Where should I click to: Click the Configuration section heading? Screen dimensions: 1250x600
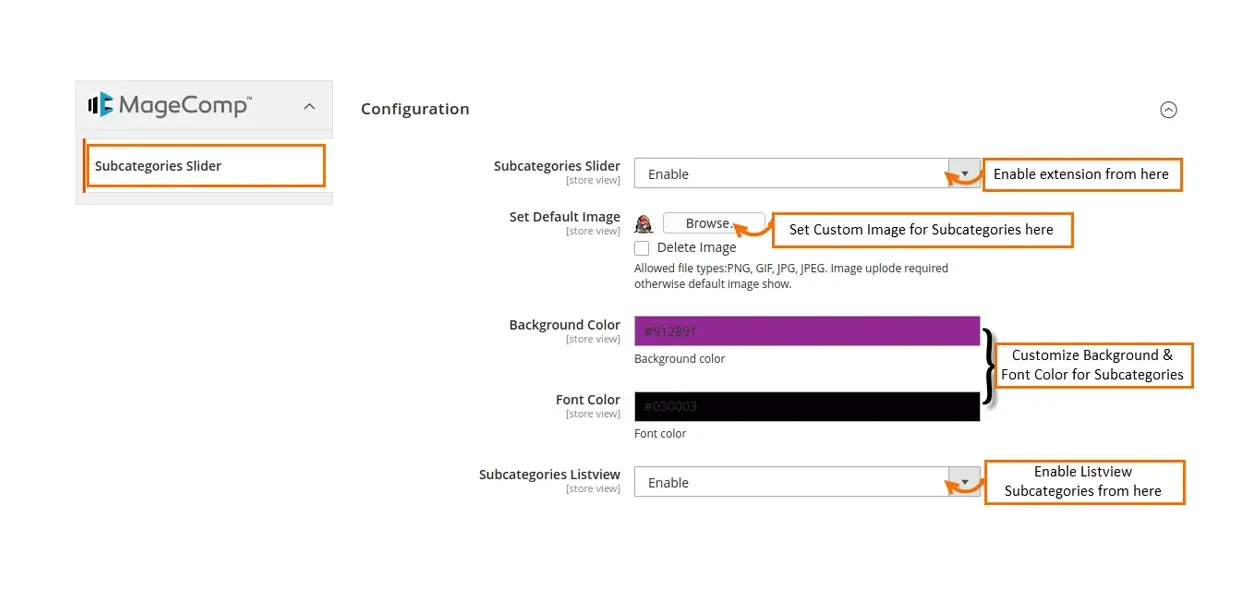click(415, 109)
